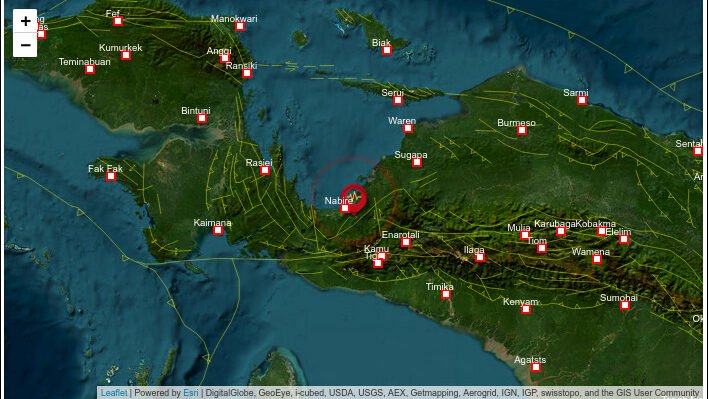This screenshot has height=399, width=708.
Task: Click the red earthquake epicenter marker
Action: click(354, 198)
